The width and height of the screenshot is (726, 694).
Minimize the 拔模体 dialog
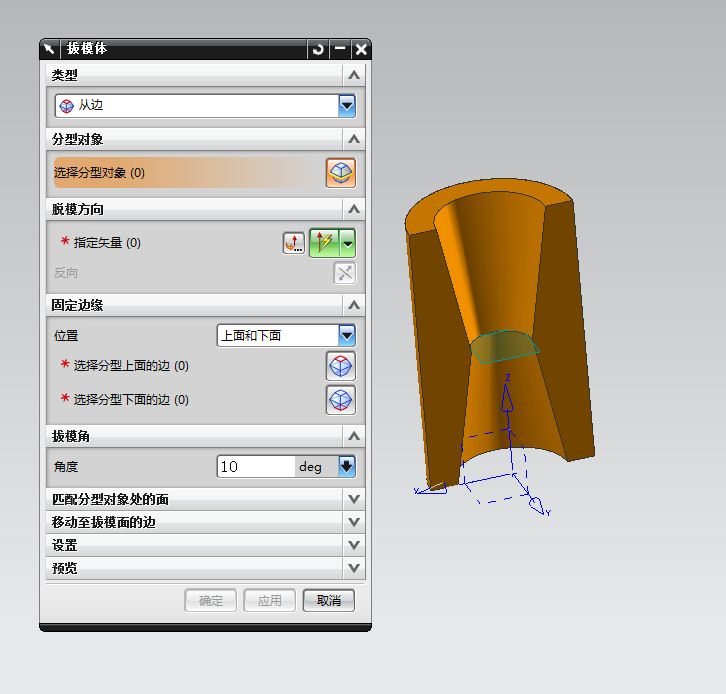[x=340, y=49]
